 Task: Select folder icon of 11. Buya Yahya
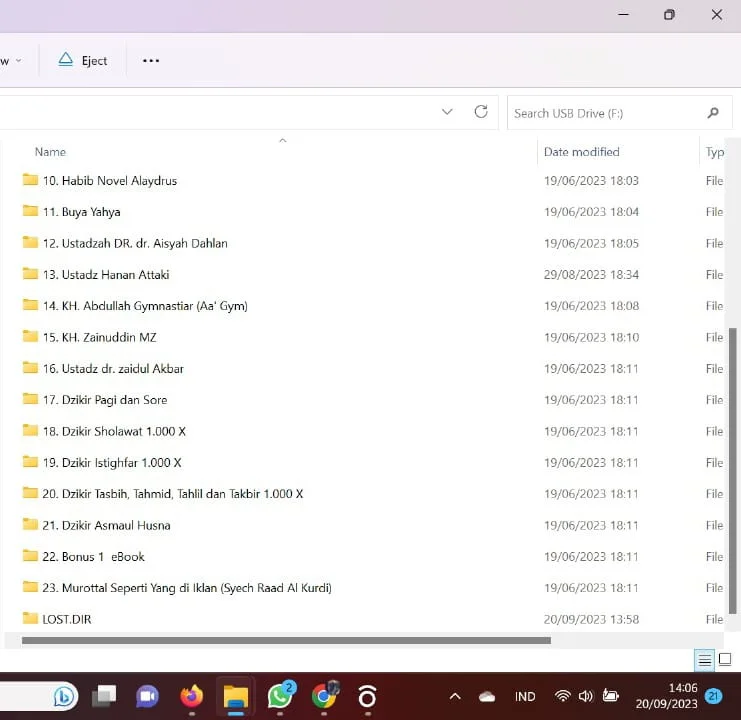pyautogui.click(x=30, y=211)
